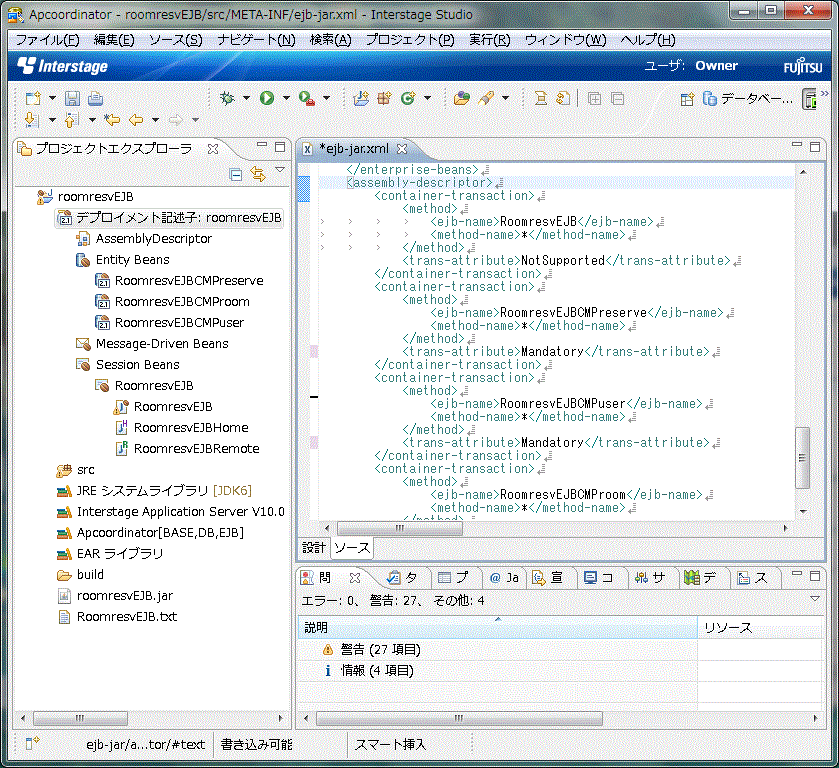
Task: Switch to the データベー... perspective
Action: coord(748,99)
